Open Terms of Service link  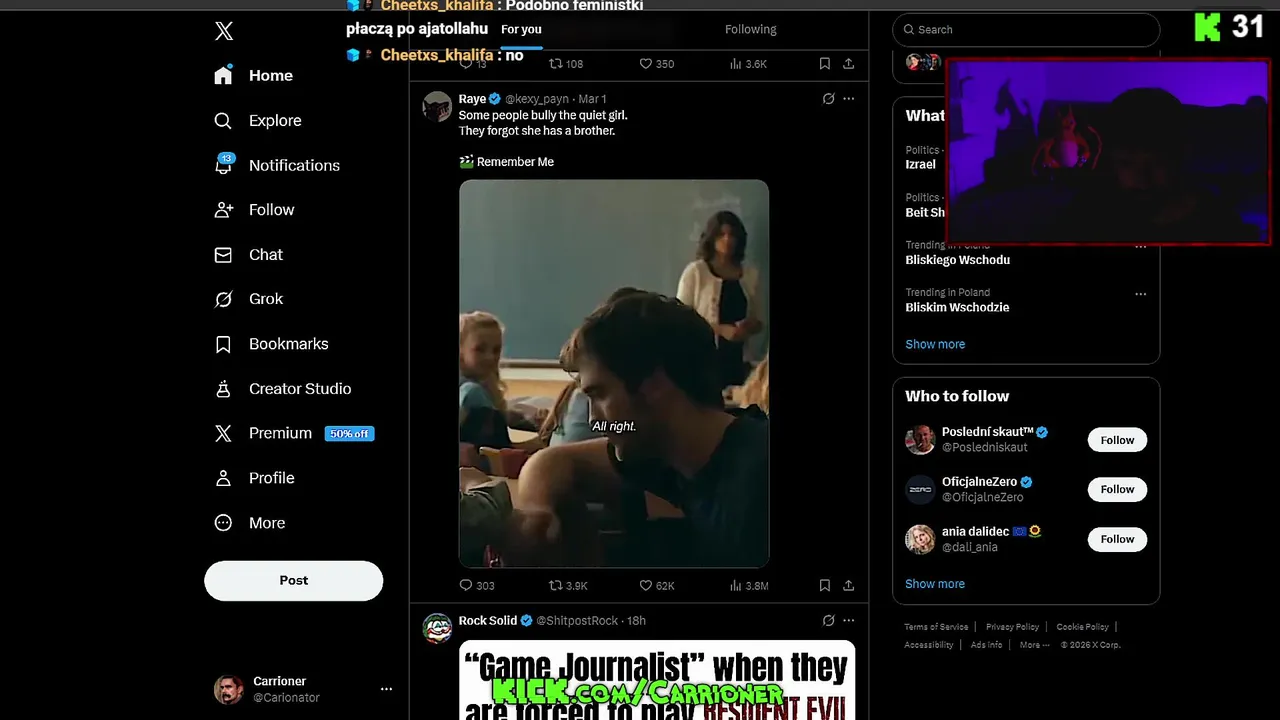(x=936, y=627)
